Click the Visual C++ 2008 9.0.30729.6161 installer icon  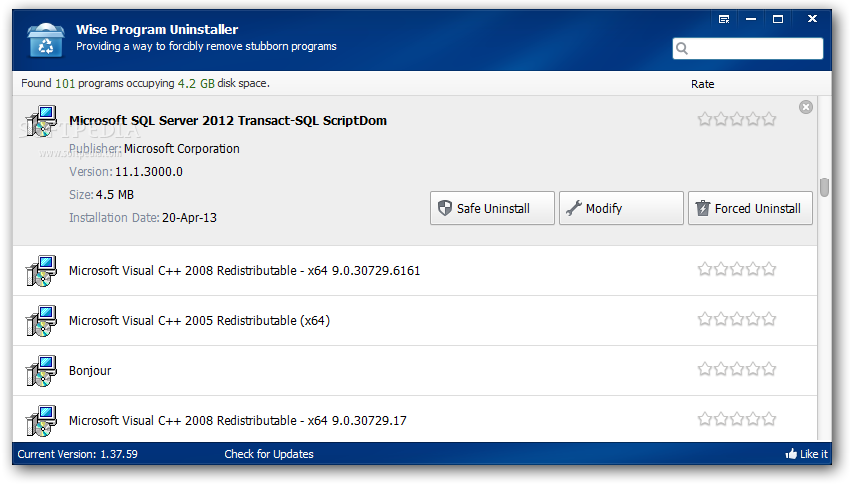point(41,270)
